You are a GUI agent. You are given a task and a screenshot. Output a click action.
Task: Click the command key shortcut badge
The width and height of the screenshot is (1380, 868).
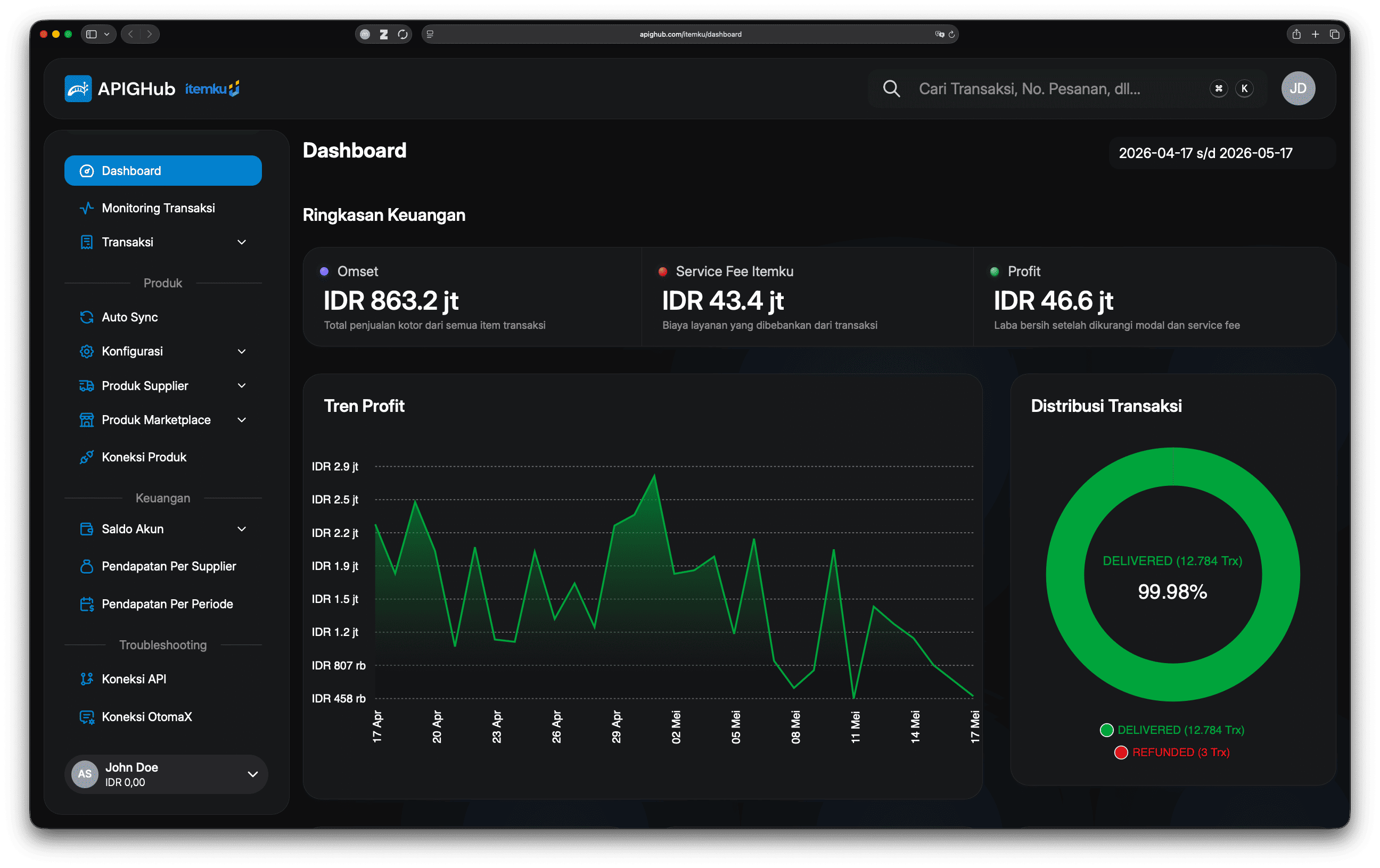(x=1218, y=88)
